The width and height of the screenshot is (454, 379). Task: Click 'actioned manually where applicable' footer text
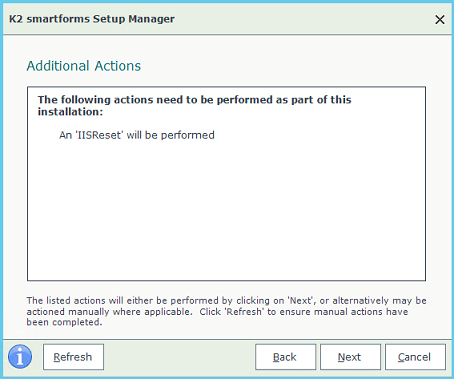[108, 312]
